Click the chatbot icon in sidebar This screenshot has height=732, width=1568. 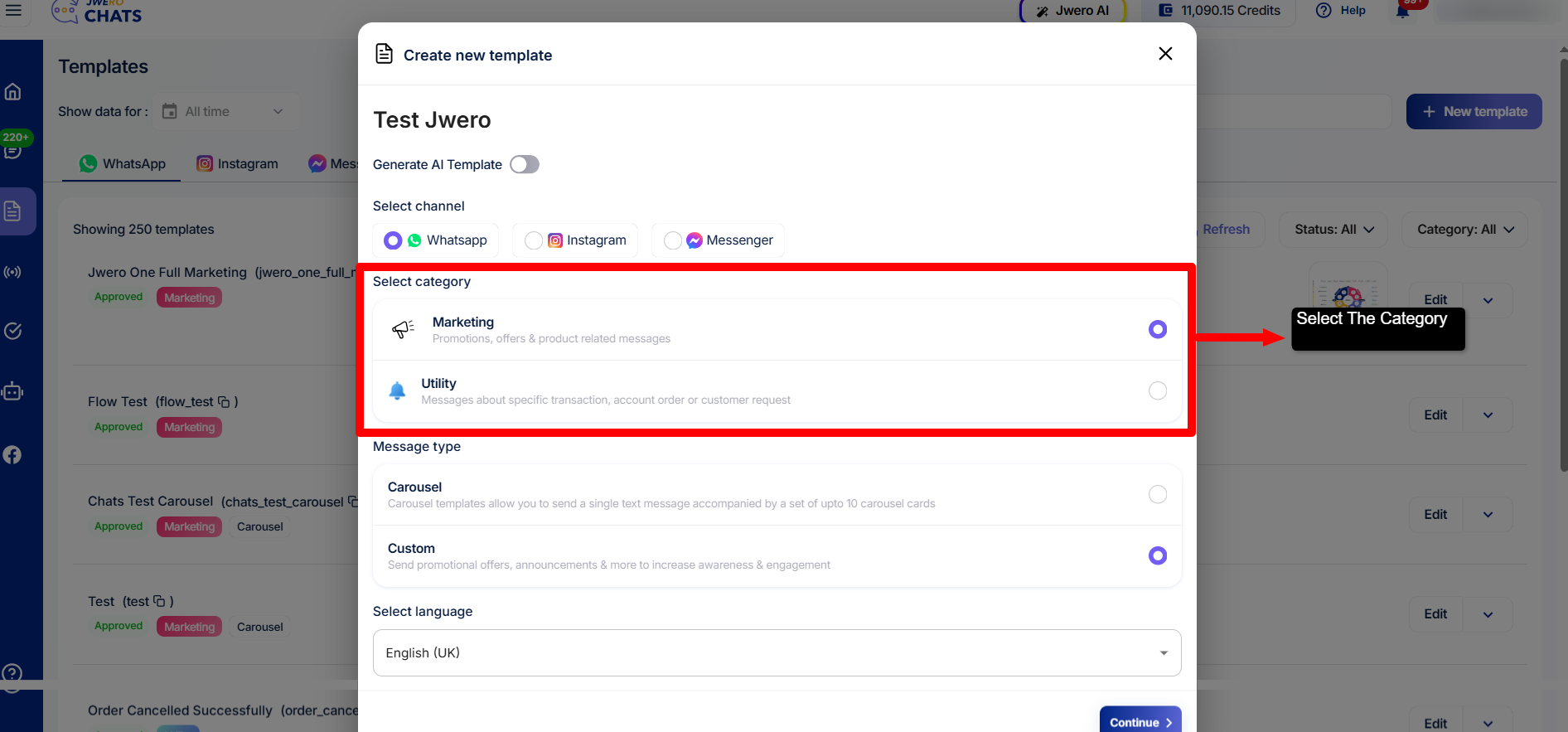point(12,391)
